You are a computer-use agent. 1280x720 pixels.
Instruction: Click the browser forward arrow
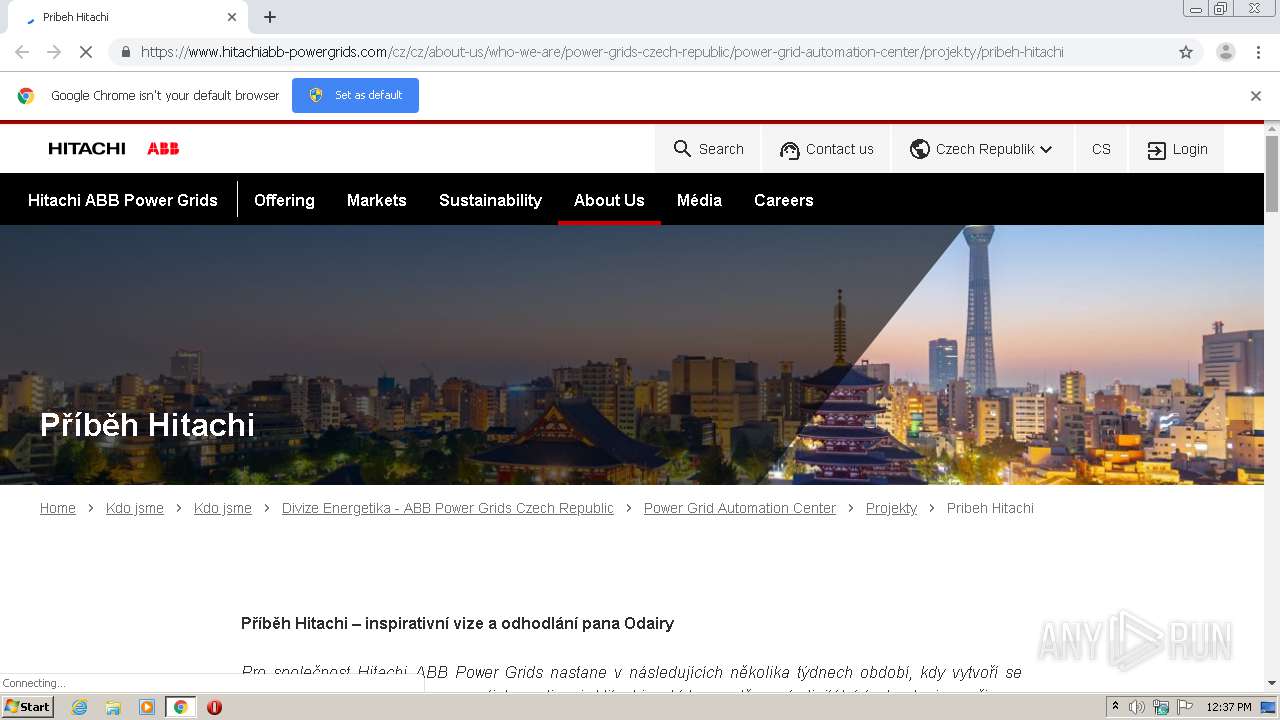coord(54,52)
